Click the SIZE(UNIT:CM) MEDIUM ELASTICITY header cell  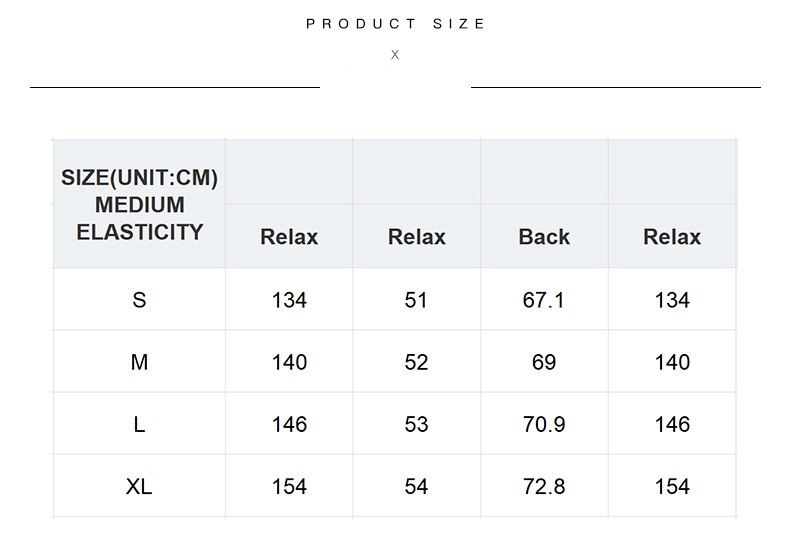[x=139, y=205]
